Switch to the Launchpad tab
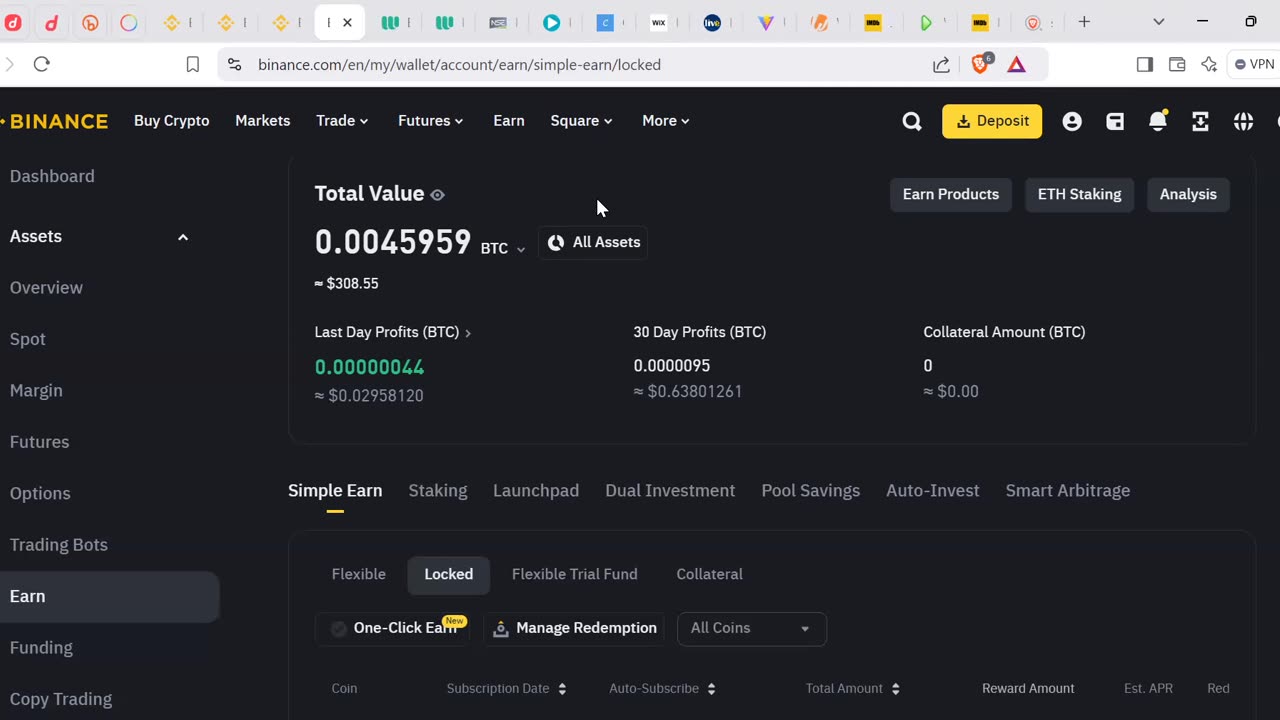 (x=536, y=491)
